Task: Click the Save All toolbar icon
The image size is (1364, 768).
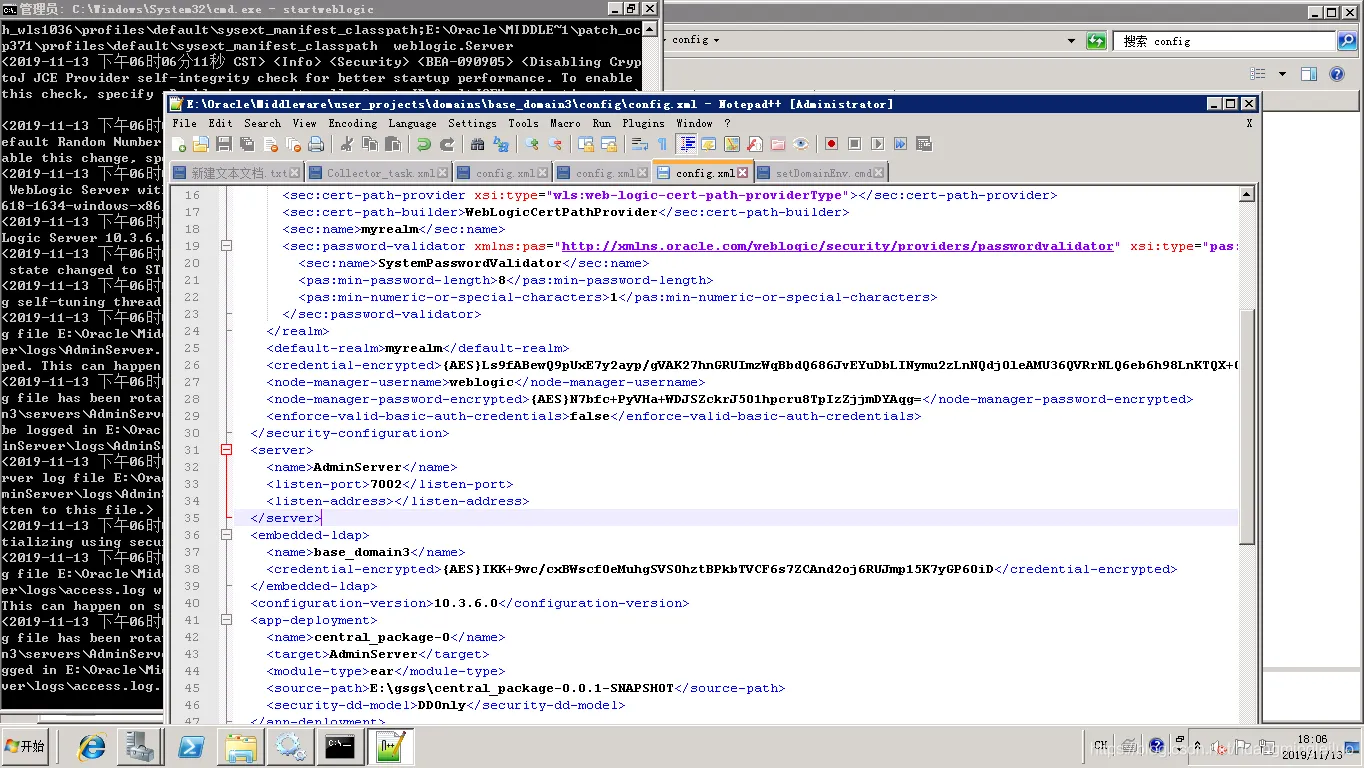Action: pos(246,144)
